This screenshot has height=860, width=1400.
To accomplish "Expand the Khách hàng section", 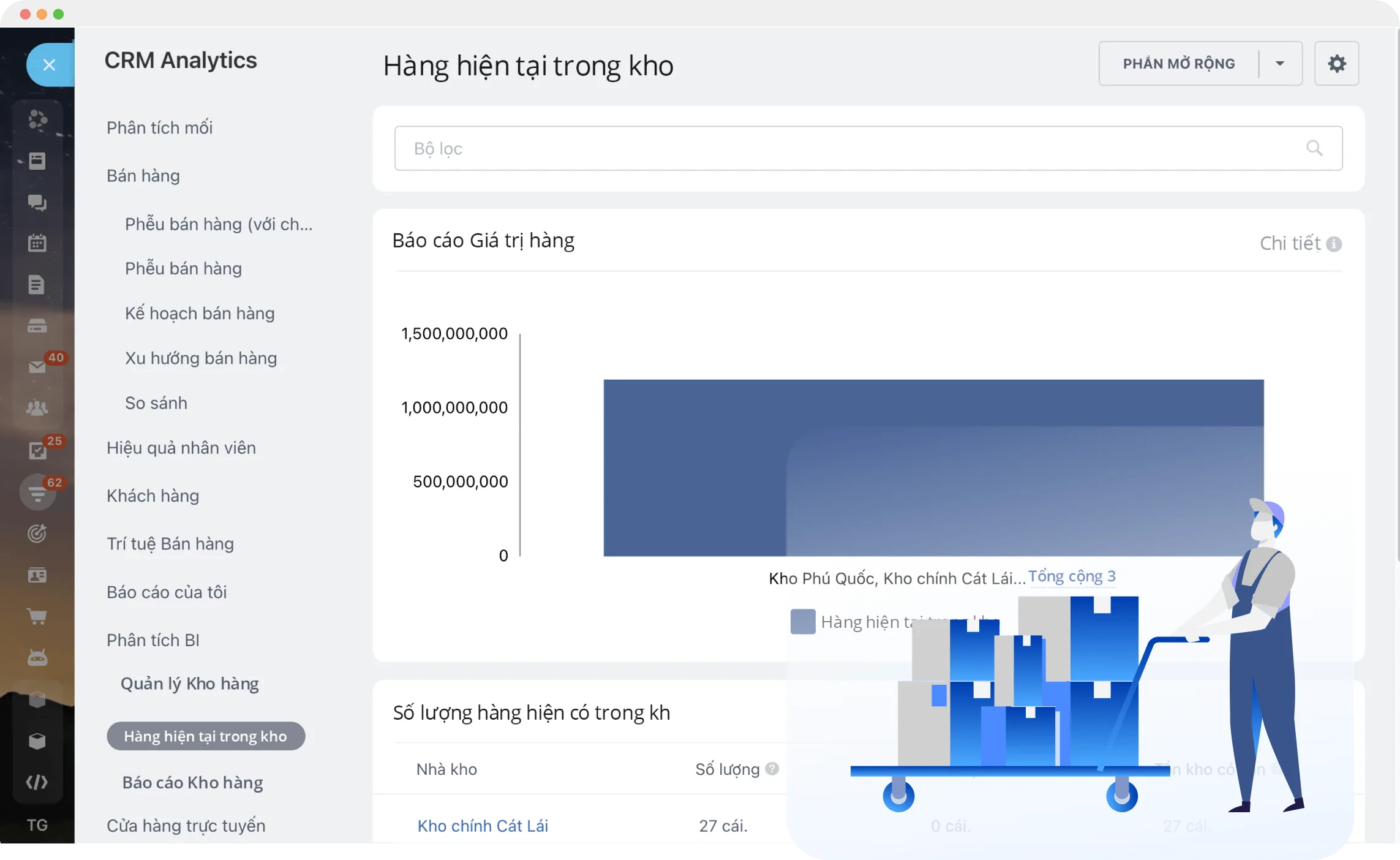I will point(153,496).
